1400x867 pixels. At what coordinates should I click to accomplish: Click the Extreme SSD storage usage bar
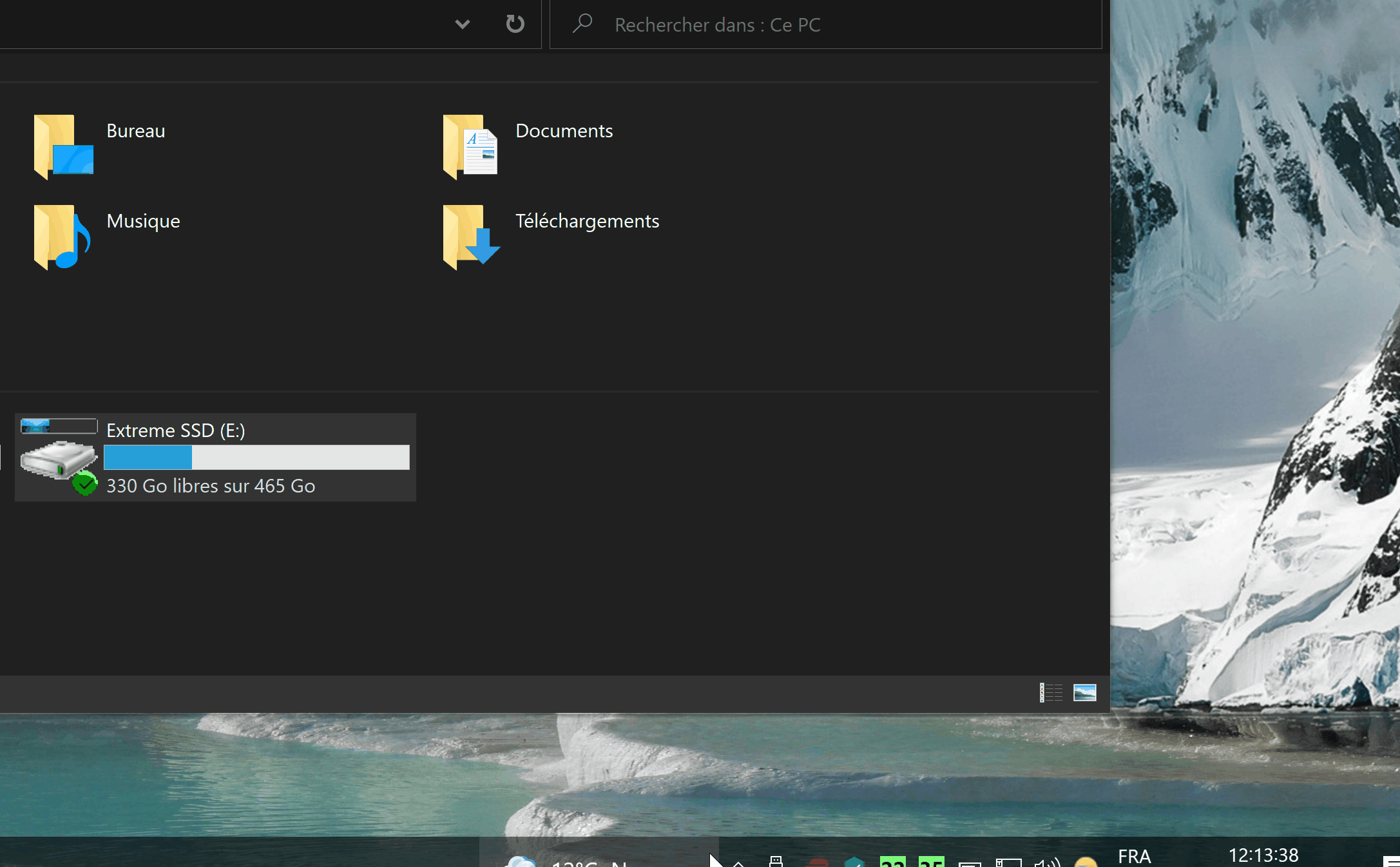[256, 457]
